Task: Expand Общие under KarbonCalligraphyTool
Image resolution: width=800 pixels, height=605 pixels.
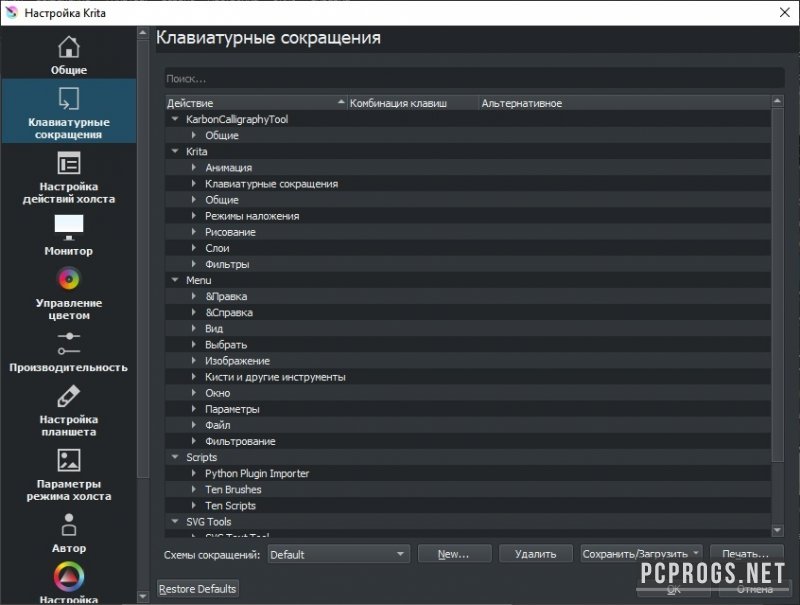Action: [193, 135]
